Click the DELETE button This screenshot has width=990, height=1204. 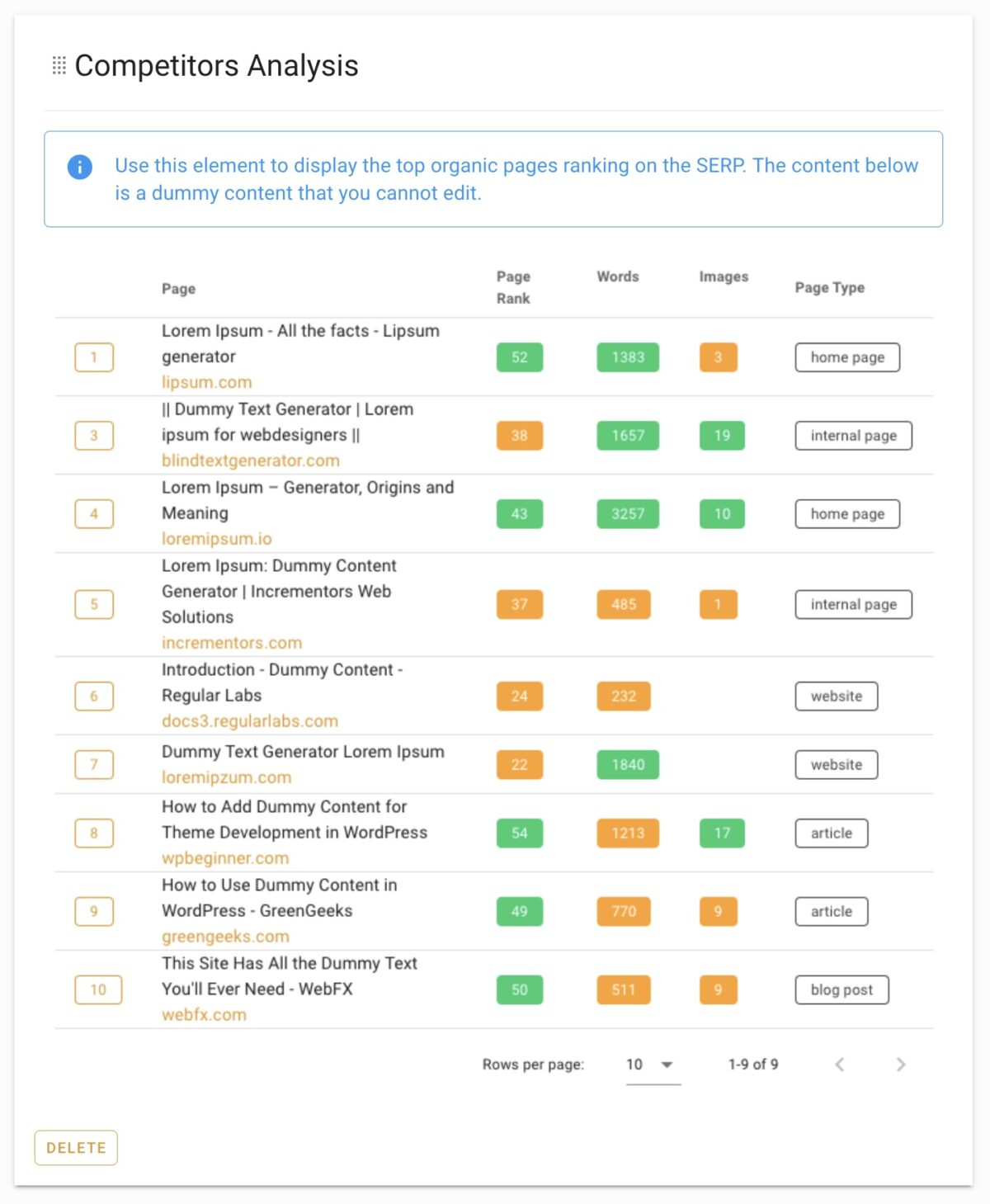pos(75,1147)
